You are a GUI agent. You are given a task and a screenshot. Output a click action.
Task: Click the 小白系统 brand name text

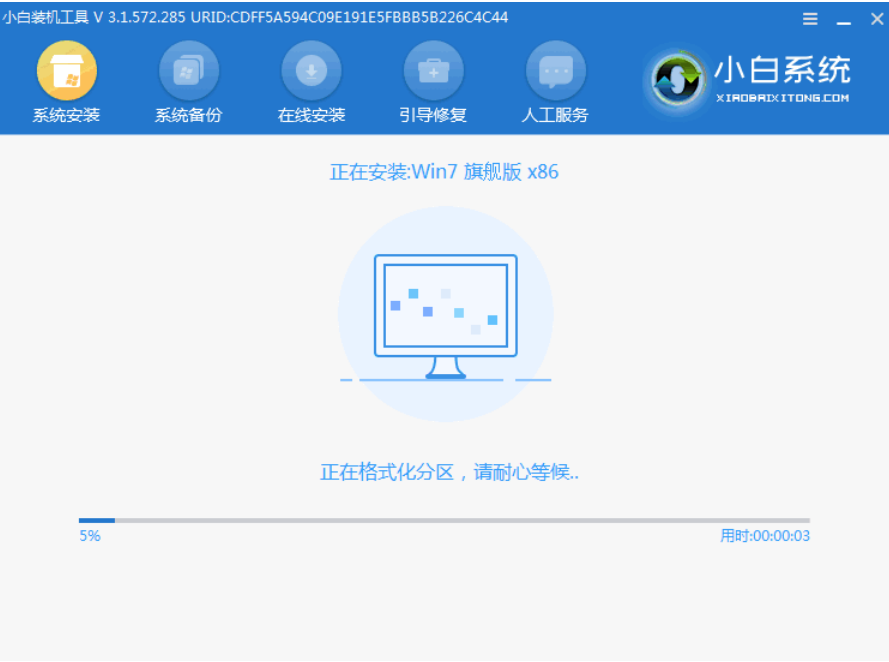pos(781,72)
